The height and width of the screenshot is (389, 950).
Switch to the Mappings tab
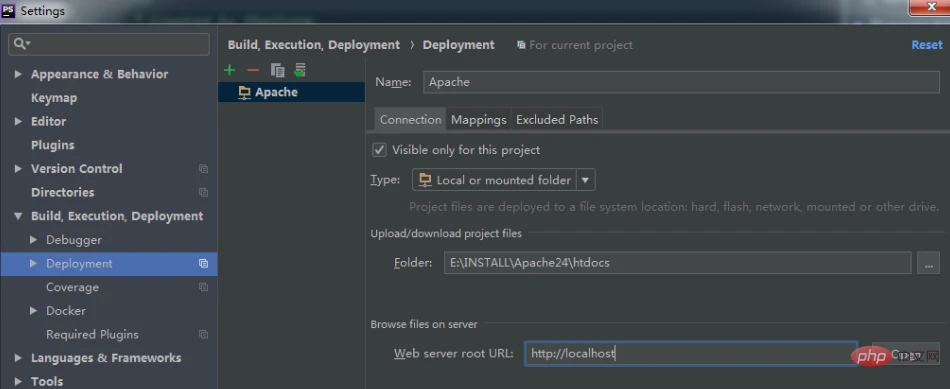pyautogui.click(x=479, y=119)
